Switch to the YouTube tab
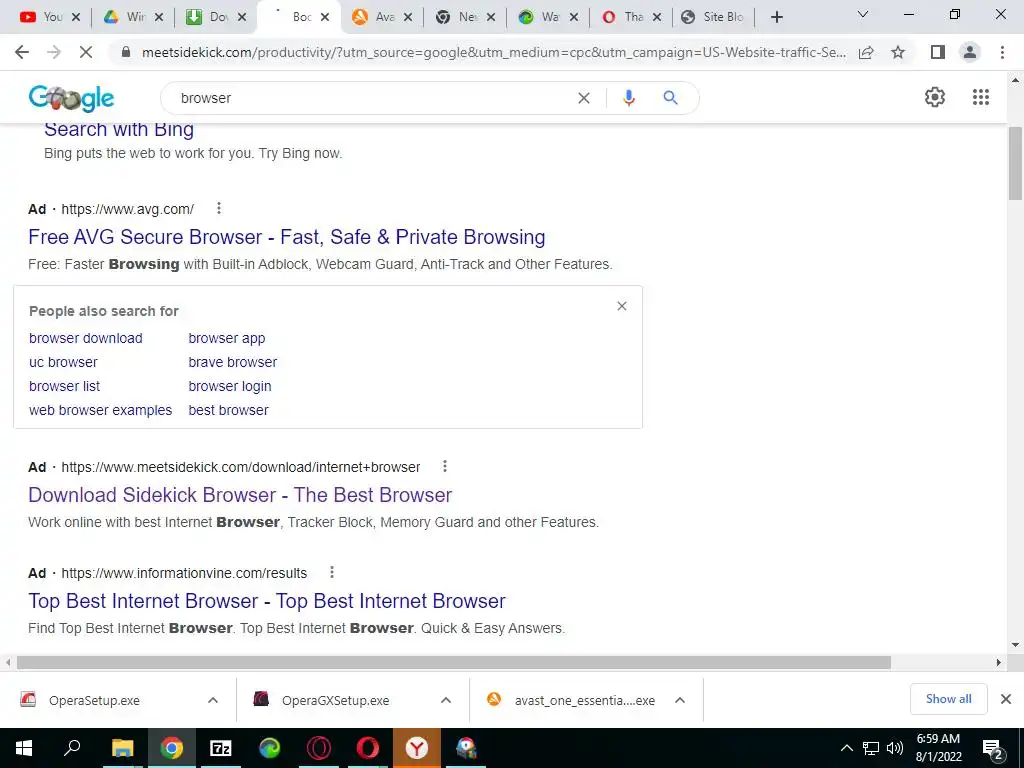 (x=40, y=17)
